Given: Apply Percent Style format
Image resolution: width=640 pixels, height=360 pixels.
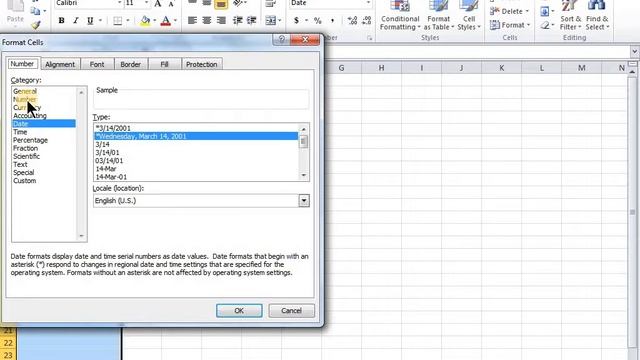Looking at the screenshot, I should (x=318, y=20).
